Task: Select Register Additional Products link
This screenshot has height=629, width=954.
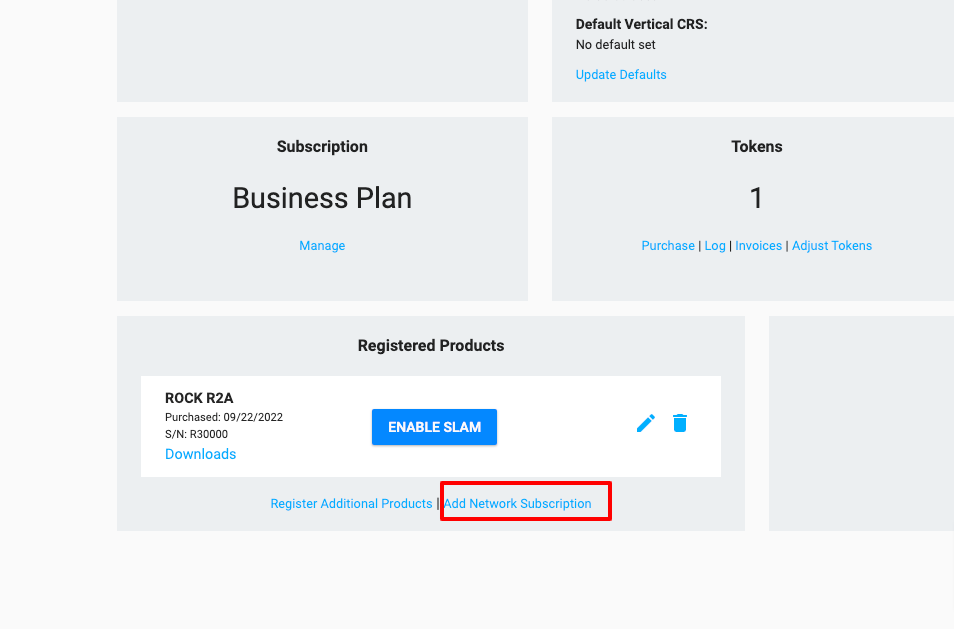Action: tap(351, 504)
